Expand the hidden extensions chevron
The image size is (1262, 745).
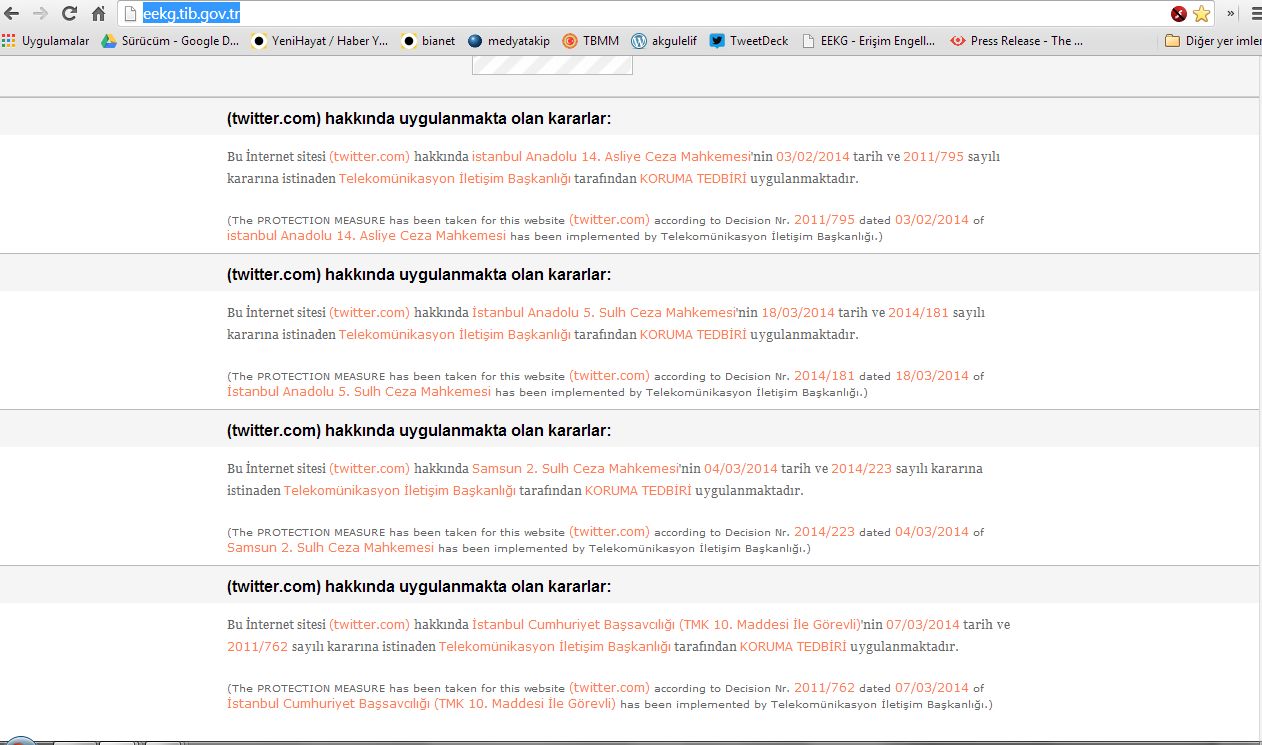coord(1231,14)
